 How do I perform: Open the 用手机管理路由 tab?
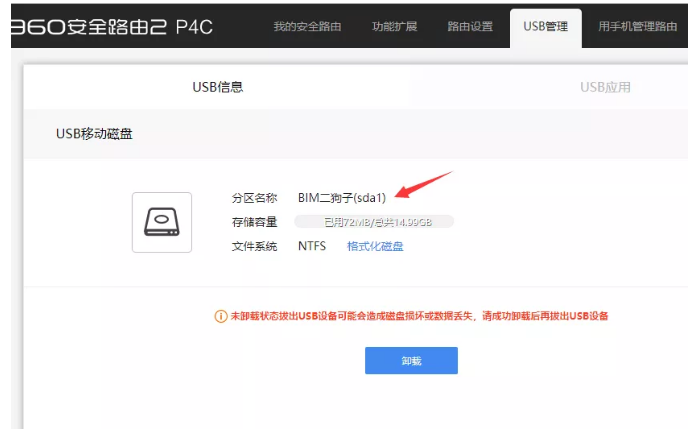pos(637,27)
